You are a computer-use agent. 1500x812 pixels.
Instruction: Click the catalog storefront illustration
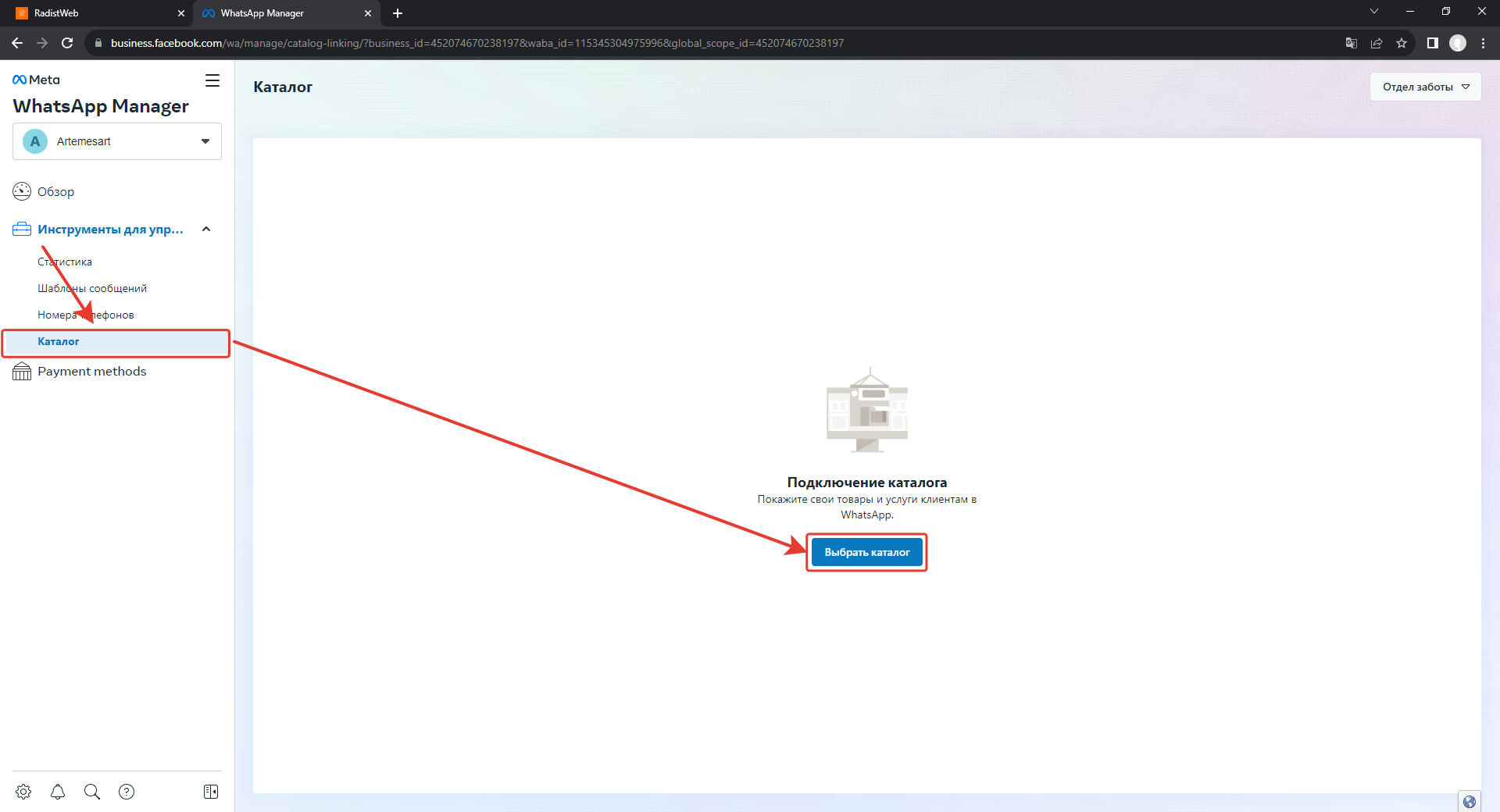(x=867, y=411)
